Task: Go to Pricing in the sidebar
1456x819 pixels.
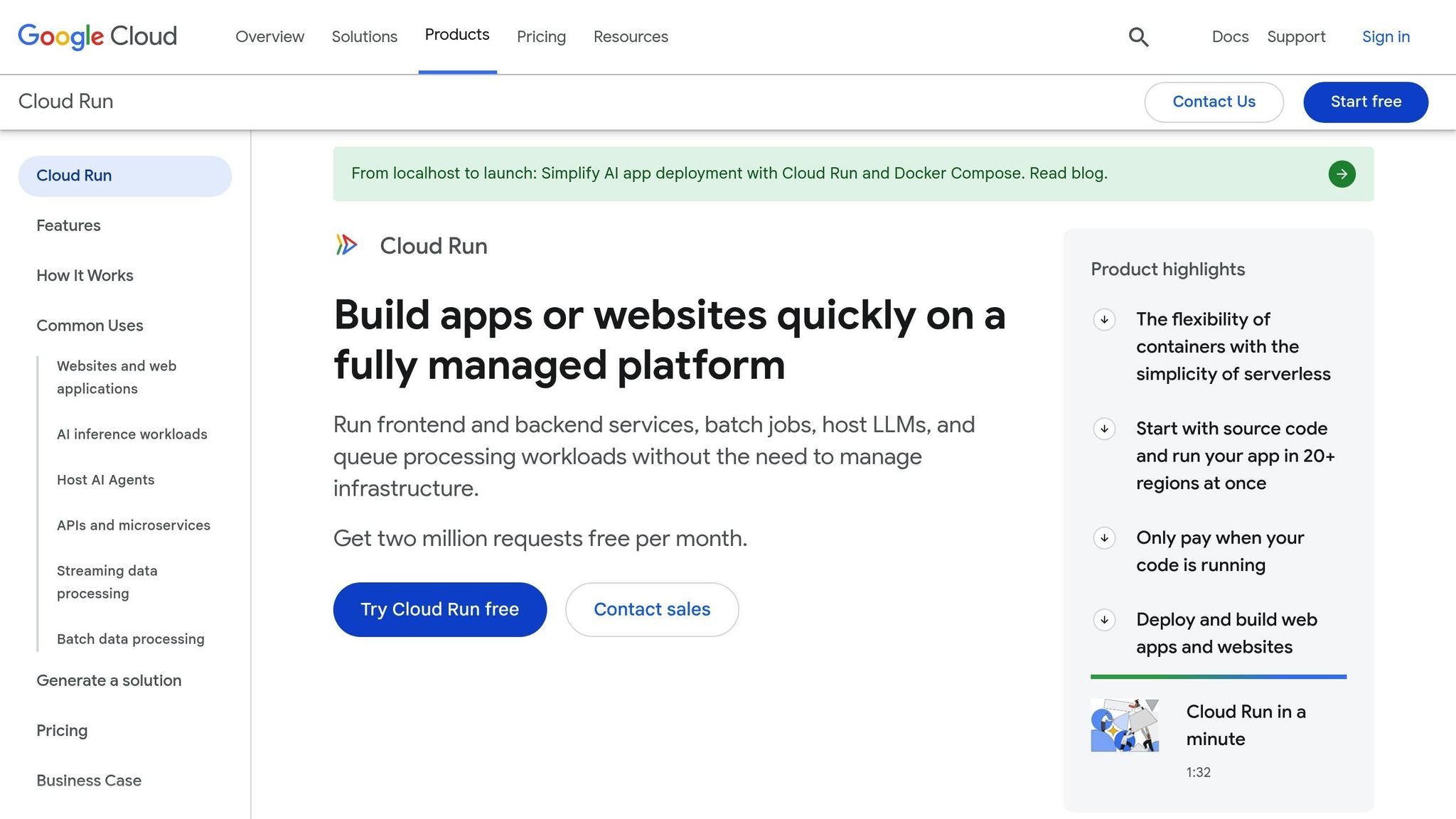Action: 62,730
